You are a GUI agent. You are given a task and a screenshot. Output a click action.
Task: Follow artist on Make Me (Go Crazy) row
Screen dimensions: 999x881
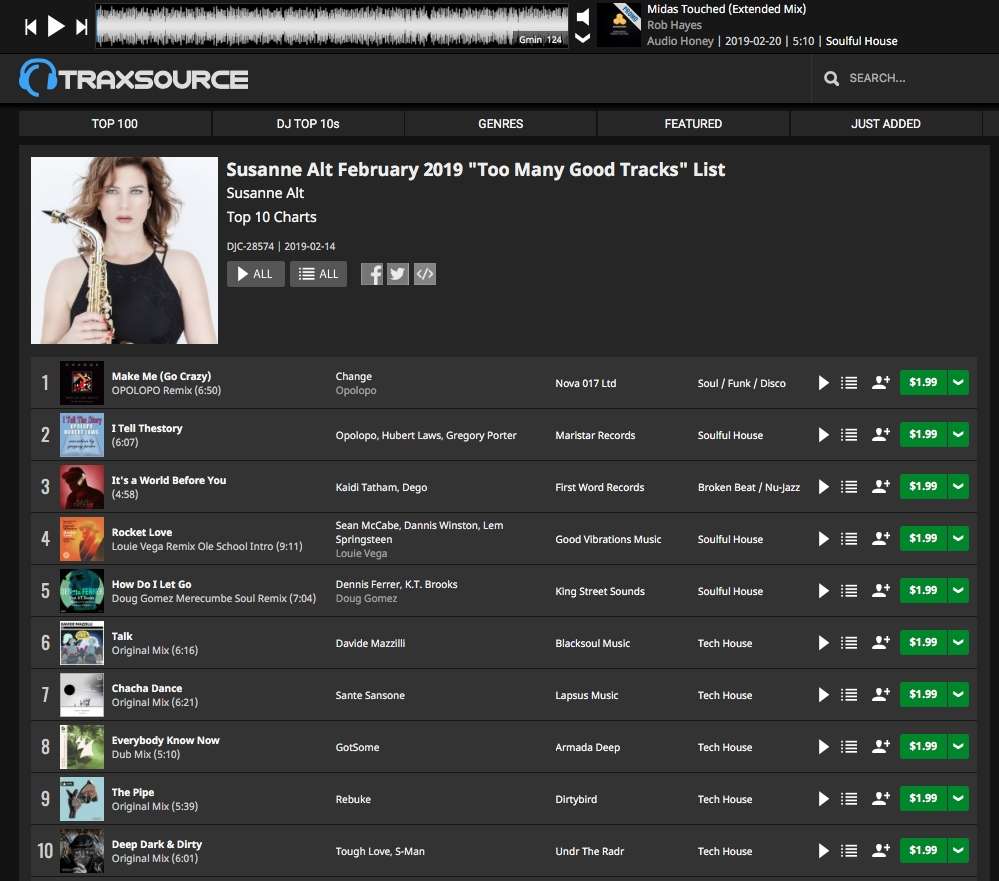pos(880,382)
